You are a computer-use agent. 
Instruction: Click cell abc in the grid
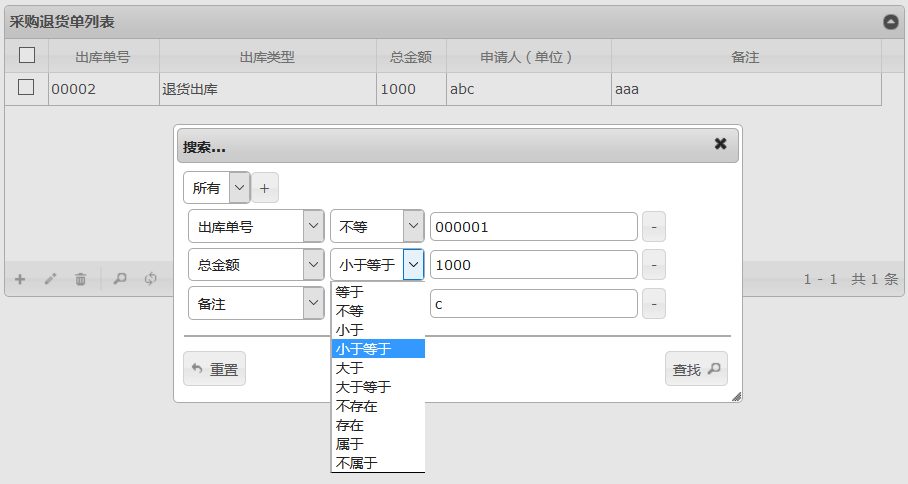[x=528, y=89]
